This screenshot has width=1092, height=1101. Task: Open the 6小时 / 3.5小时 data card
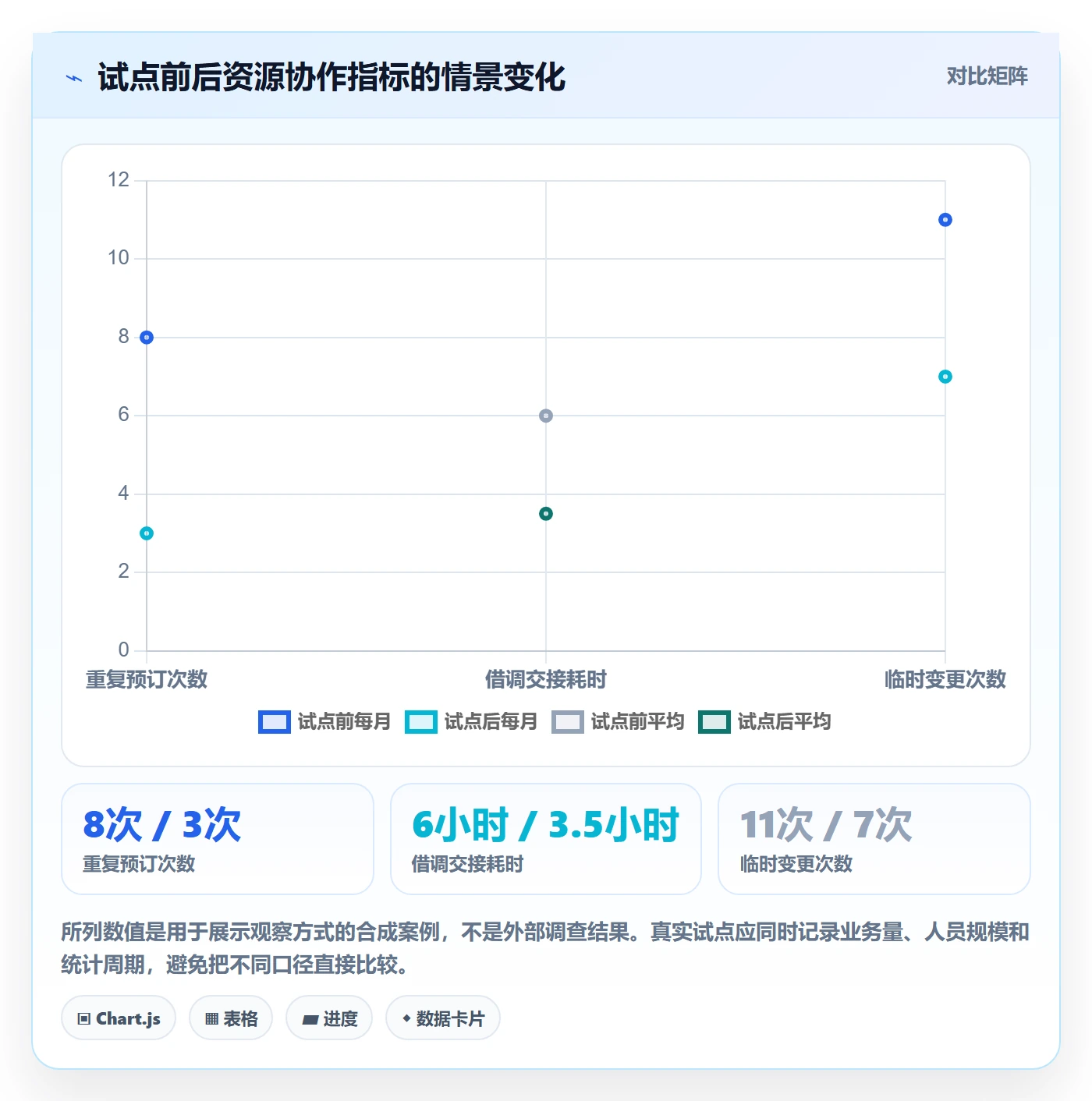tap(546, 839)
